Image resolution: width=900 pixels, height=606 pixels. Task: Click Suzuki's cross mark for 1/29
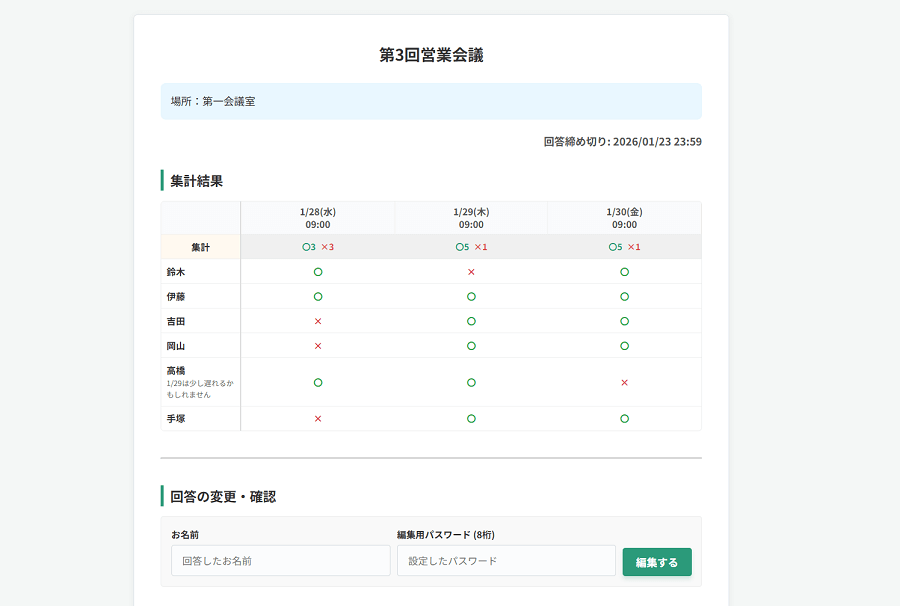click(471, 272)
